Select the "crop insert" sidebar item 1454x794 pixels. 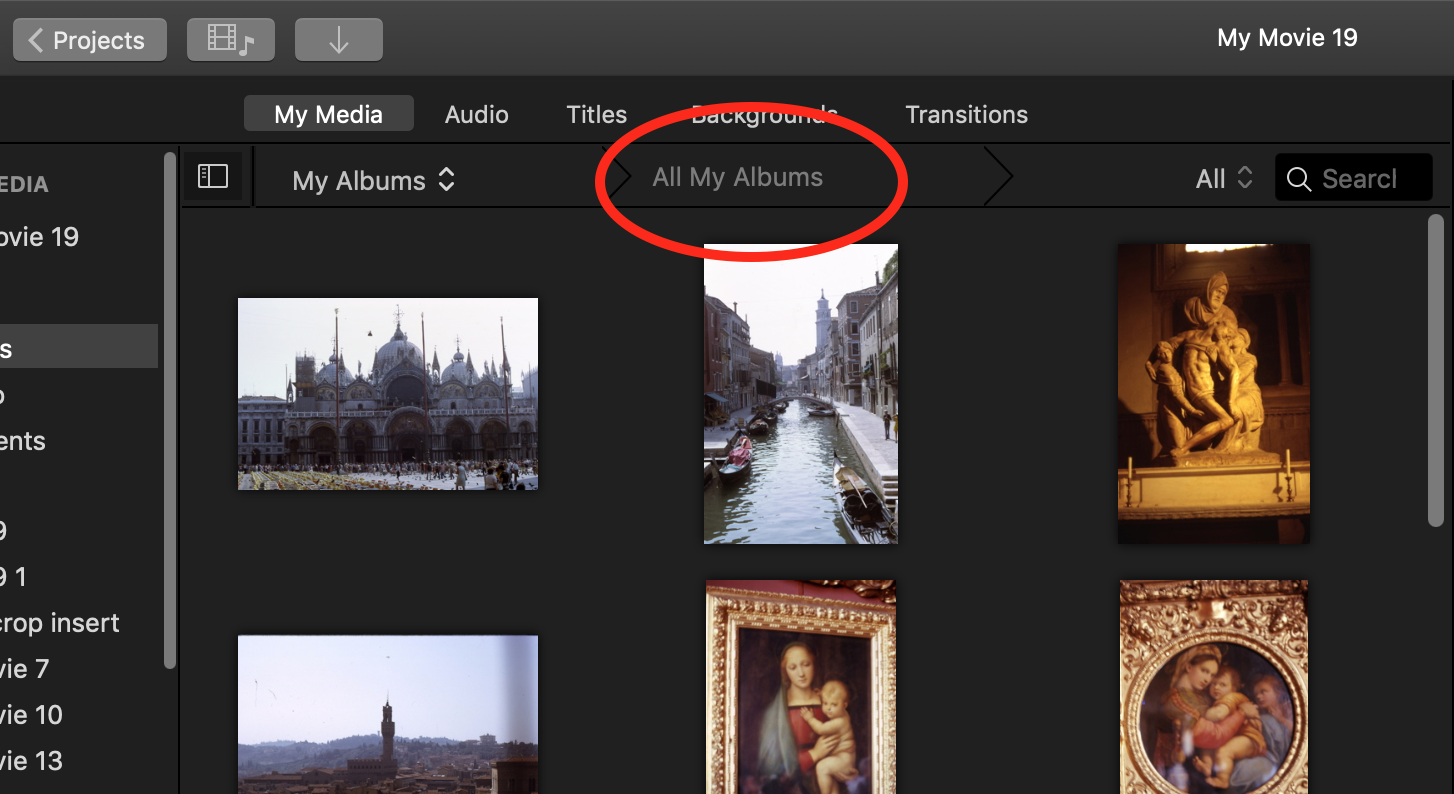click(x=60, y=623)
